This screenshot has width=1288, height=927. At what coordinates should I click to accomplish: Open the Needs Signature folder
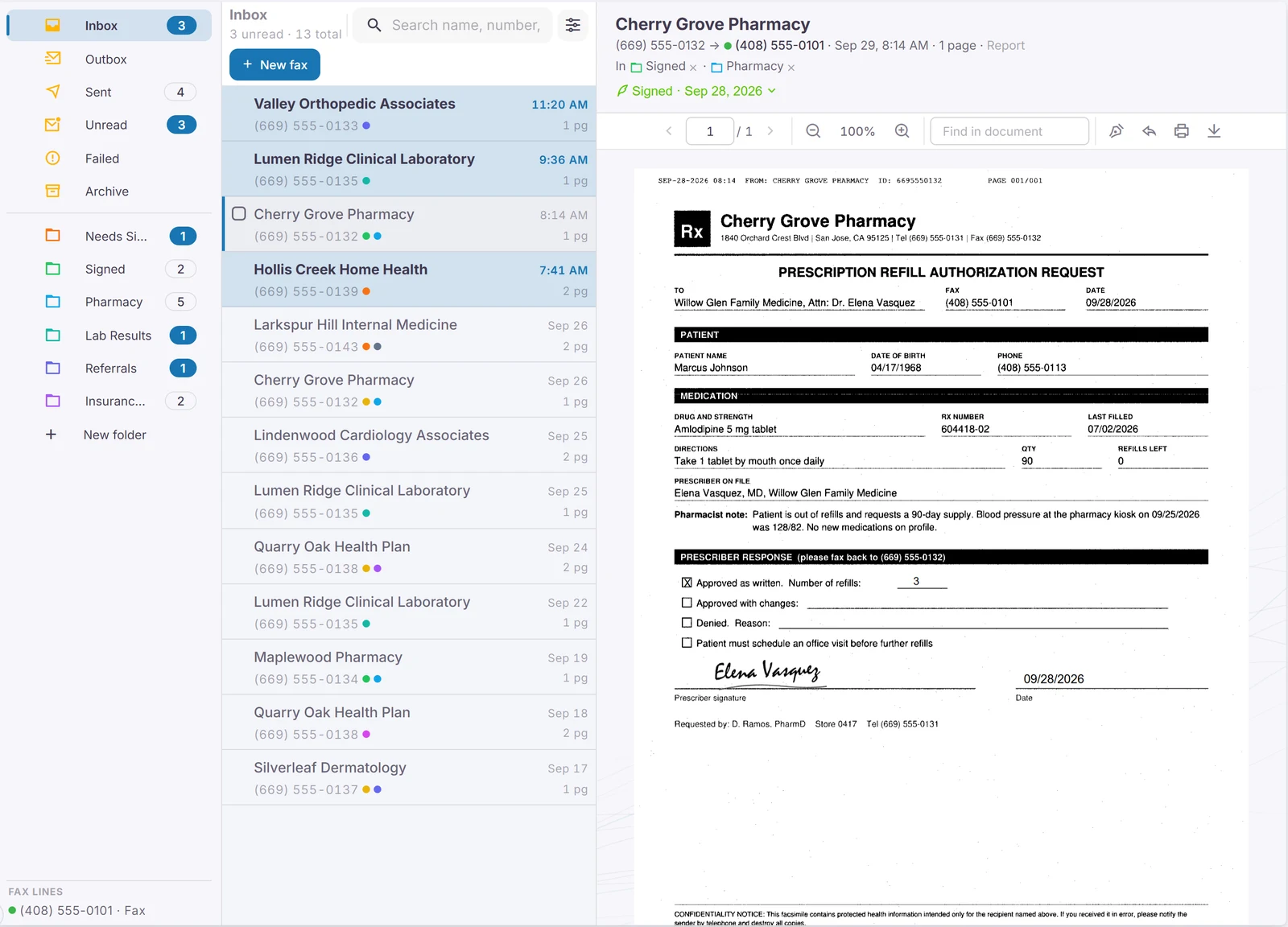click(x=109, y=236)
